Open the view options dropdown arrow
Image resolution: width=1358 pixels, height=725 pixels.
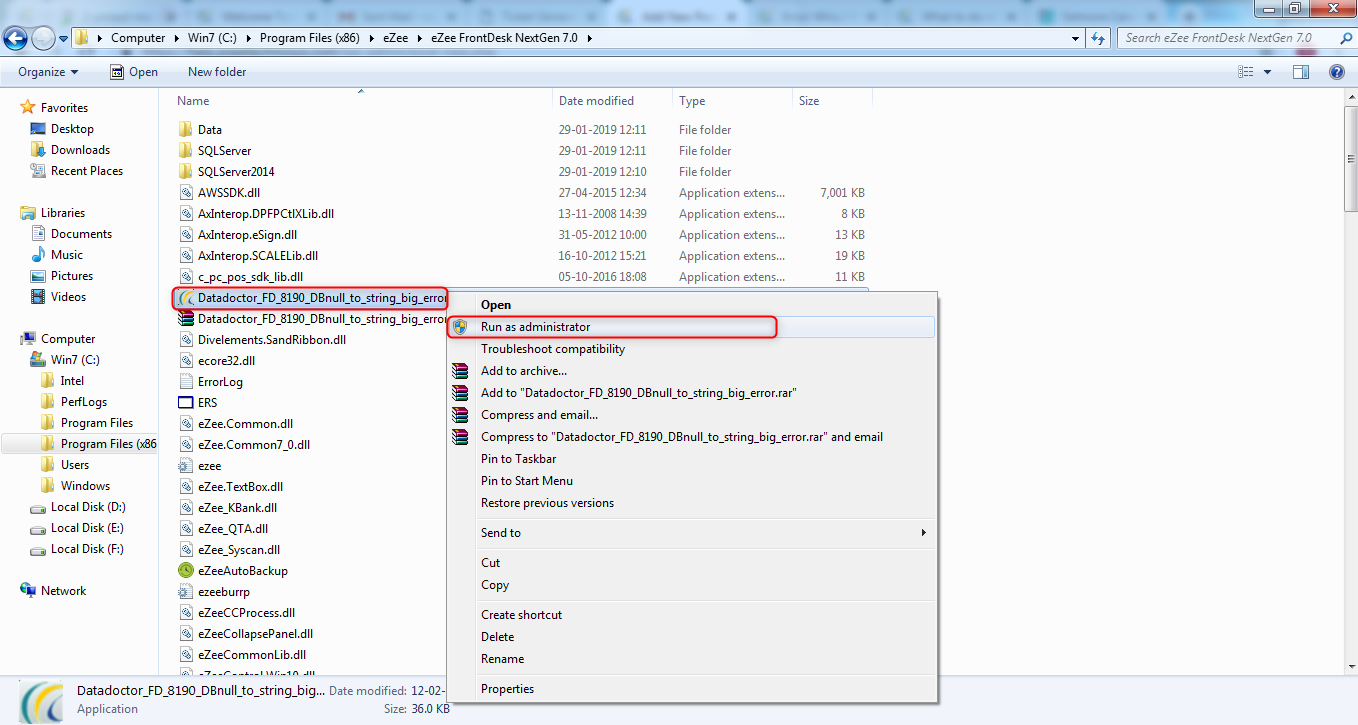(x=1267, y=72)
